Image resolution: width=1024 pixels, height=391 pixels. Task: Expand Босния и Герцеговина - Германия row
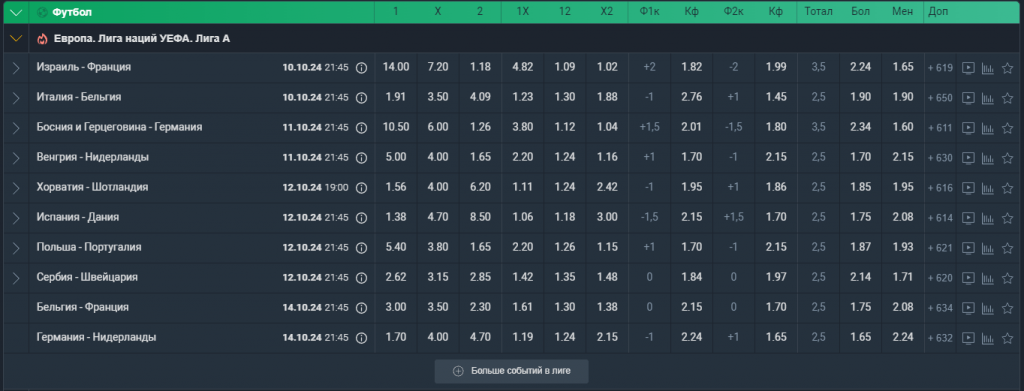[x=16, y=127]
